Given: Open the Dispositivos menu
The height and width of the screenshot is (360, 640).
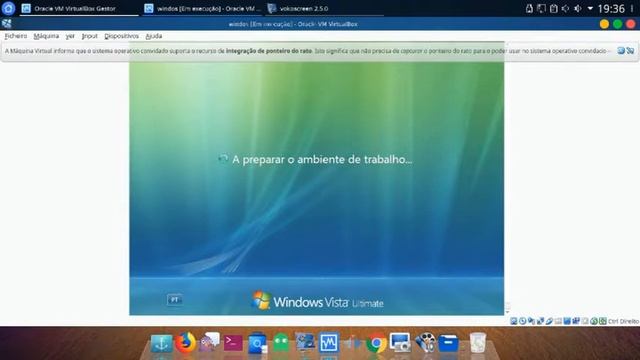Looking at the screenshot, I should point(121,36).
